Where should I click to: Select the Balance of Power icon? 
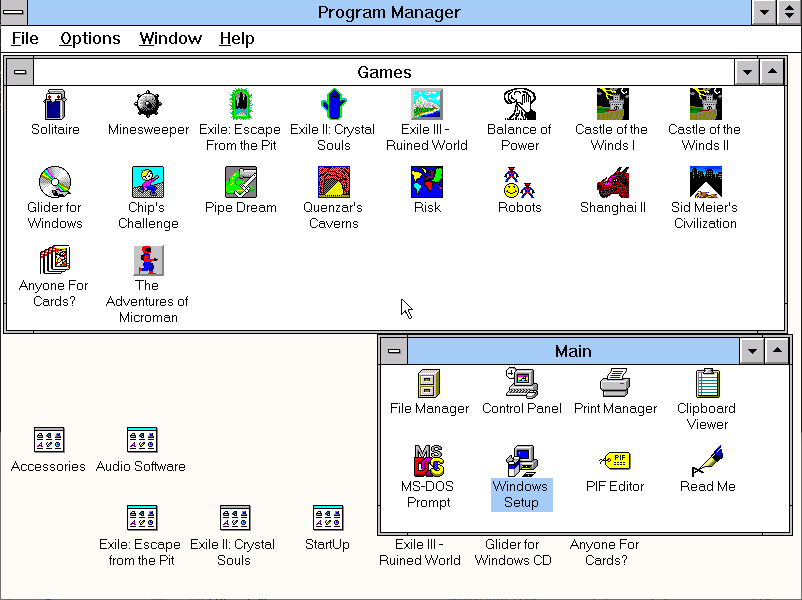tap(520, 104)
